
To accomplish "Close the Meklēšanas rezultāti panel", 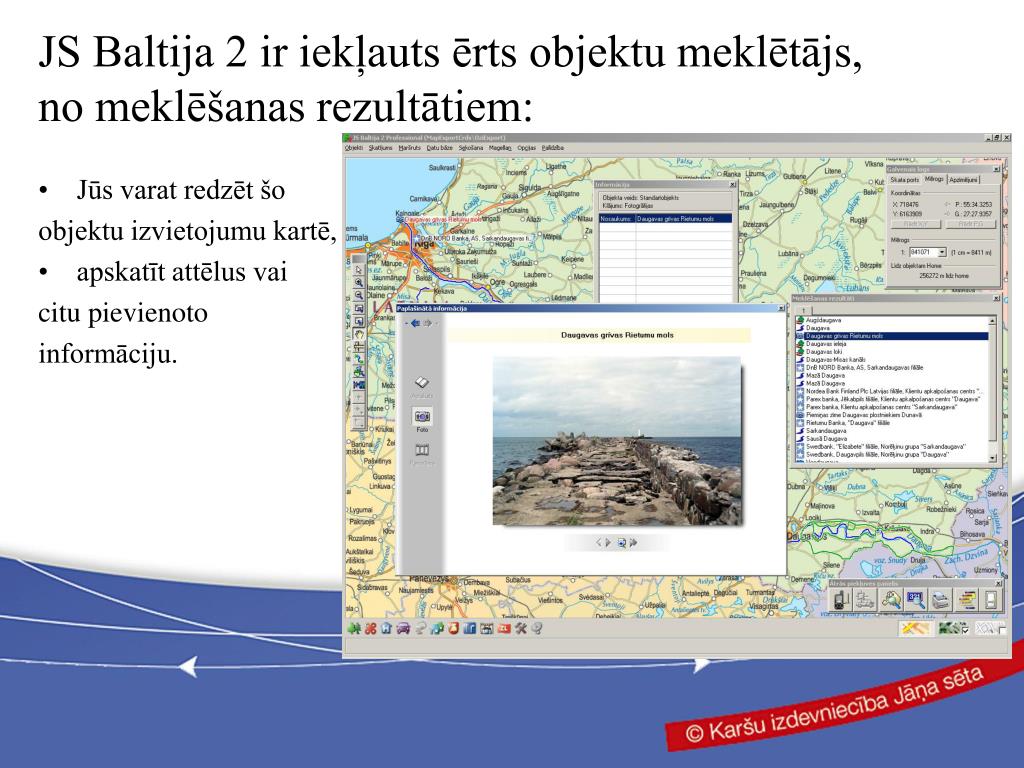I will pos(996,298).
